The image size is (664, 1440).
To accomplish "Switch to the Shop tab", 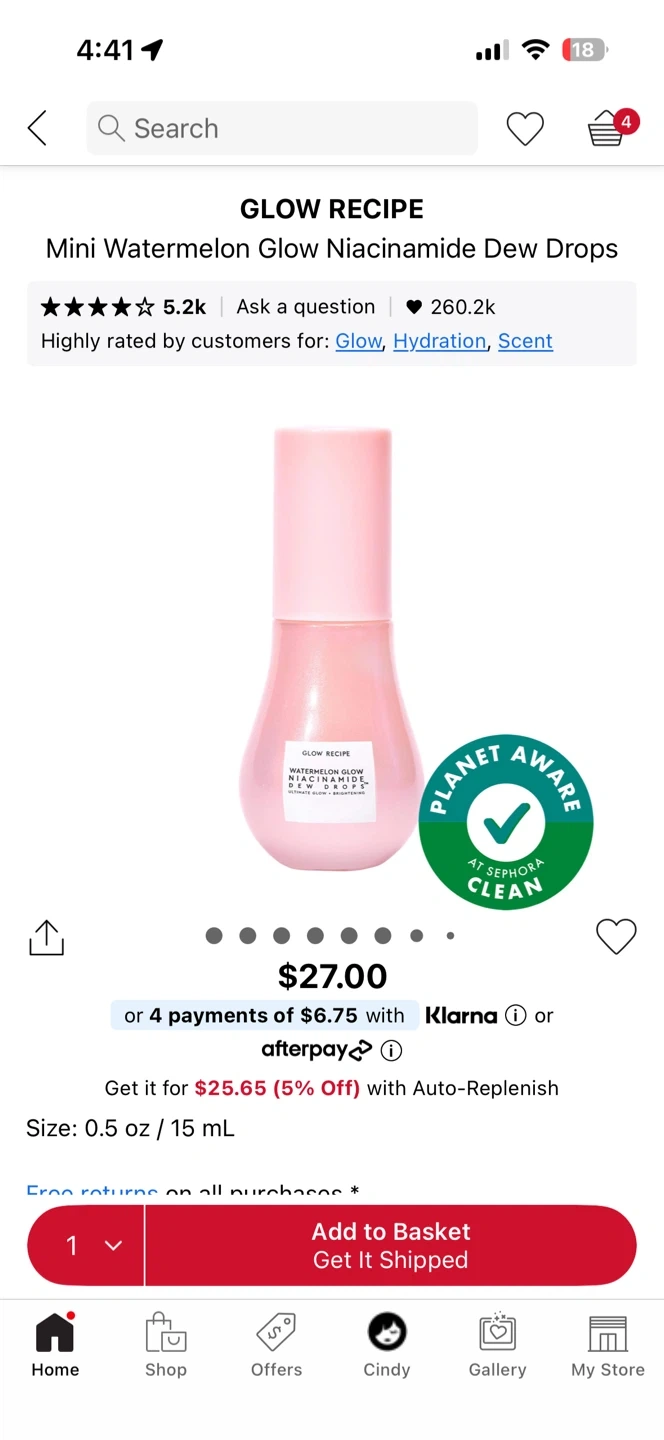I will click(166, 1346).
